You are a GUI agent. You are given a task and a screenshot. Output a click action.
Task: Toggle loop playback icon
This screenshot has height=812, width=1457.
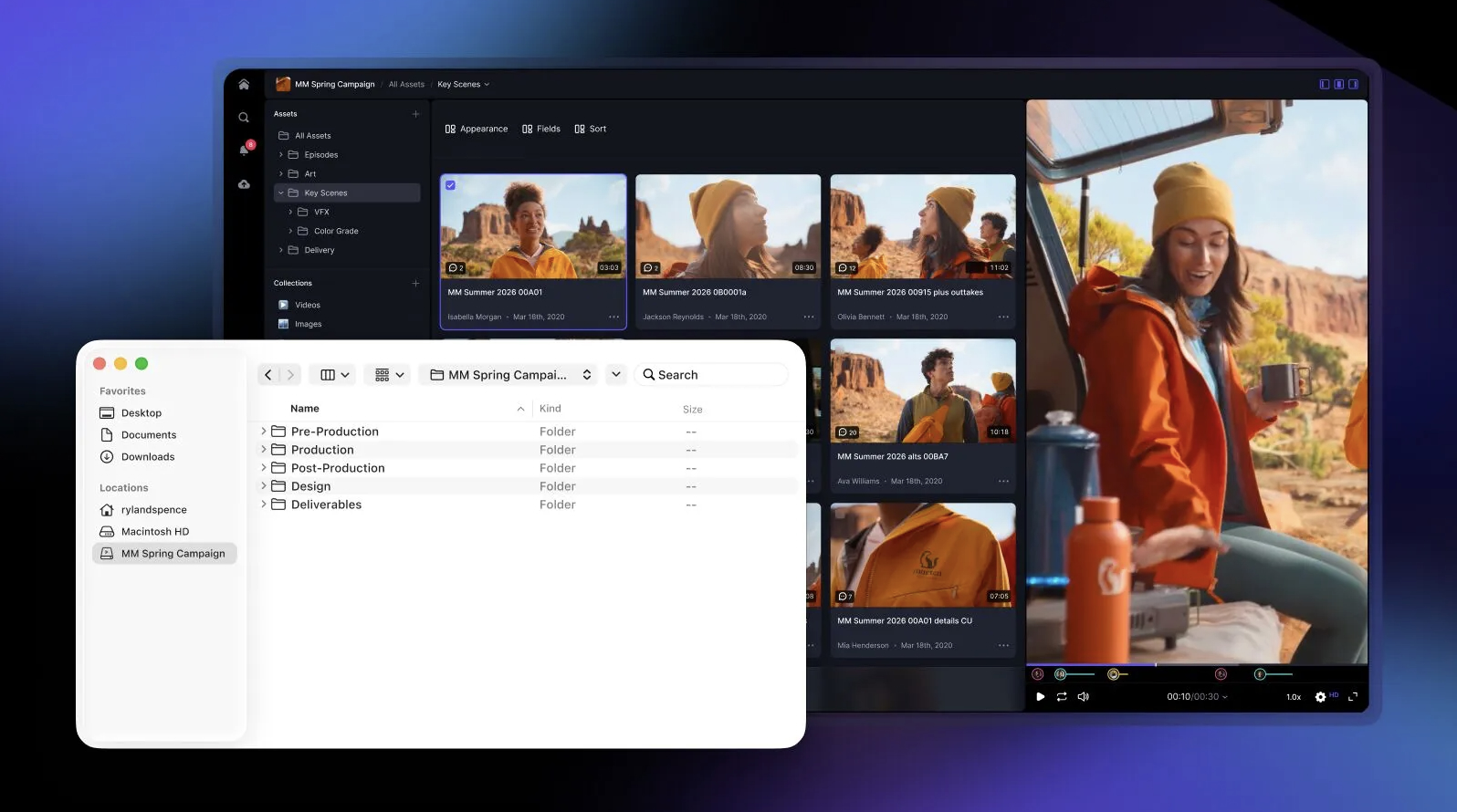[x=1062, y=697]
